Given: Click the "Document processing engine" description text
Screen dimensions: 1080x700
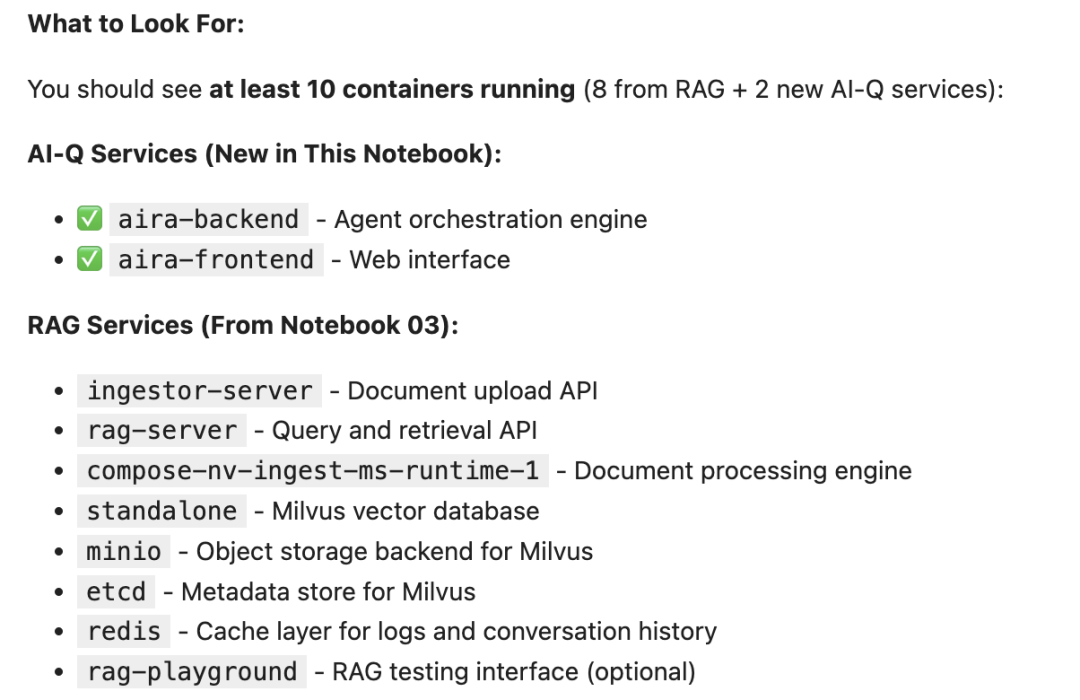Looking at the screenshot, I should pyautogui.click(x=743, y=471).
